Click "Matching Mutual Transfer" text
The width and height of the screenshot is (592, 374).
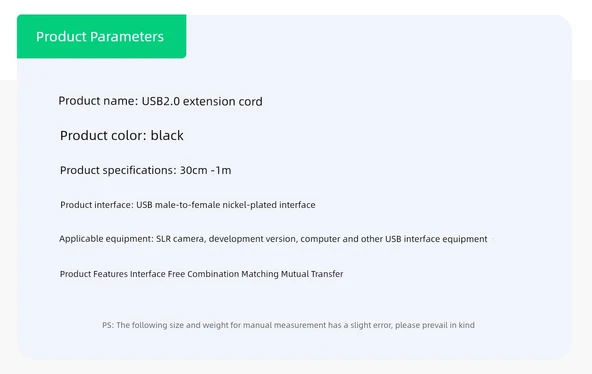click(292, 274)
